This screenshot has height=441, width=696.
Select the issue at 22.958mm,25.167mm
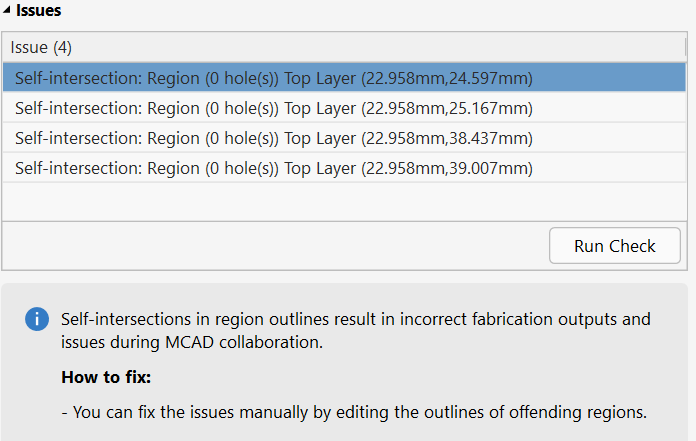click(x=273, y=108)
